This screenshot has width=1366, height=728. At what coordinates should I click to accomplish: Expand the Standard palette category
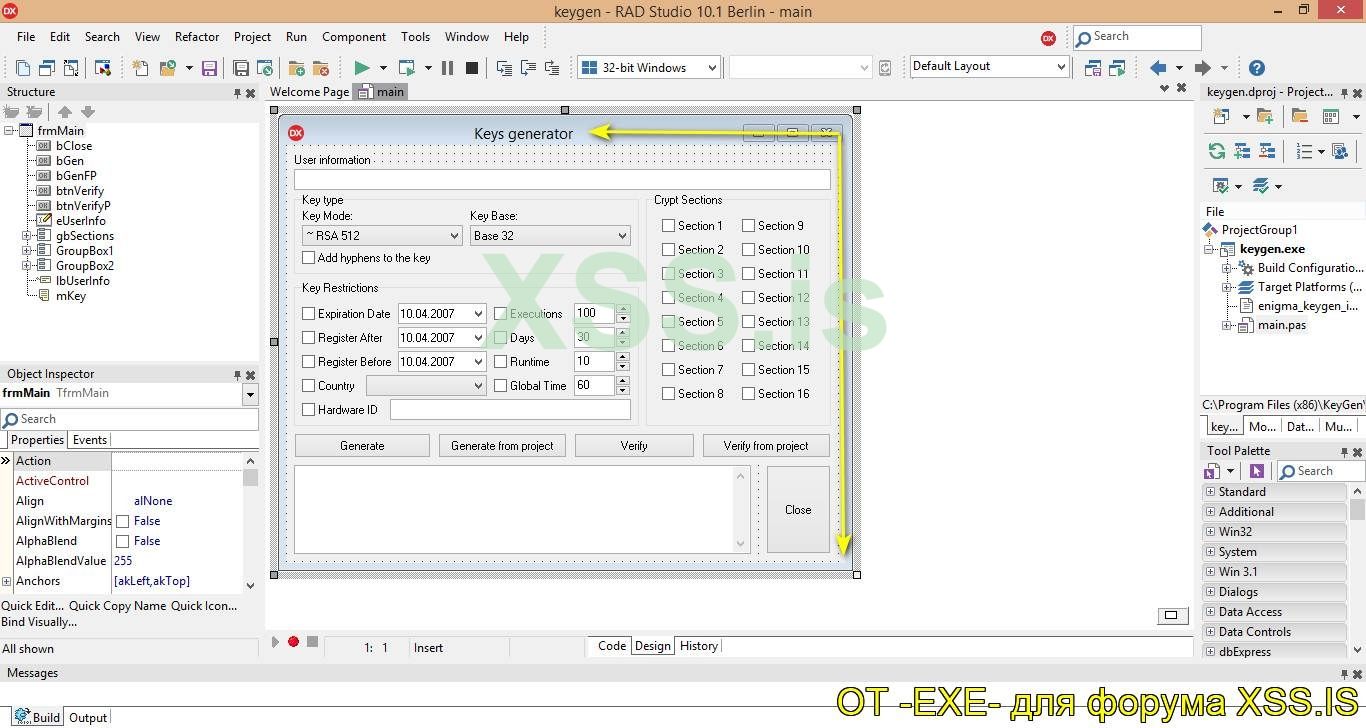pyautogui.click(x=1210, y=492)
